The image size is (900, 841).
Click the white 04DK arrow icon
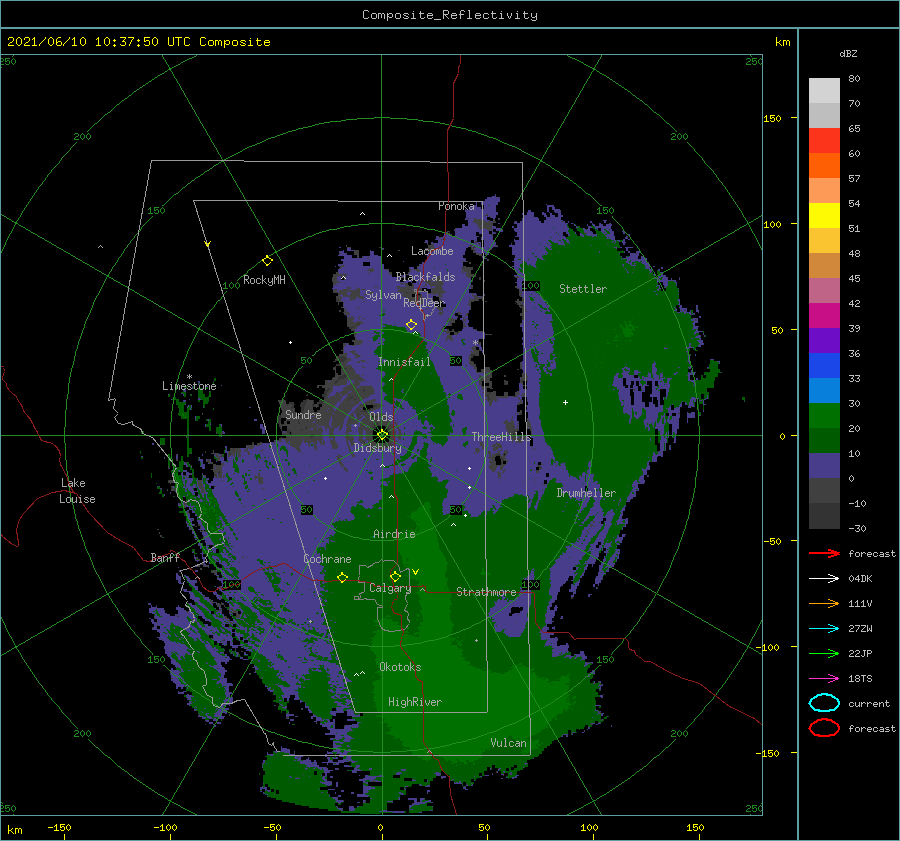tap(824, 578)
